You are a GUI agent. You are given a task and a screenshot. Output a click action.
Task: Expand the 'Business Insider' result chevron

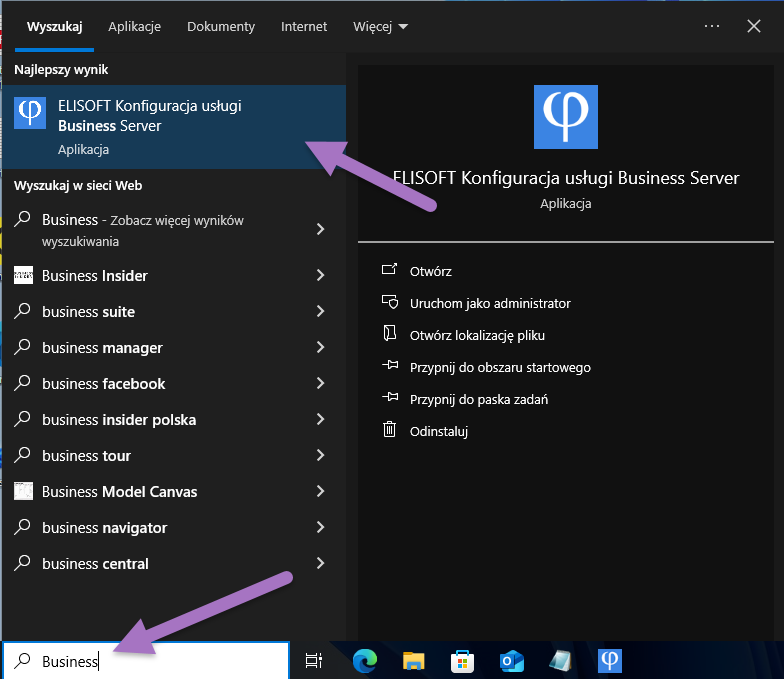pyautogui.click(x=320, y=276)
